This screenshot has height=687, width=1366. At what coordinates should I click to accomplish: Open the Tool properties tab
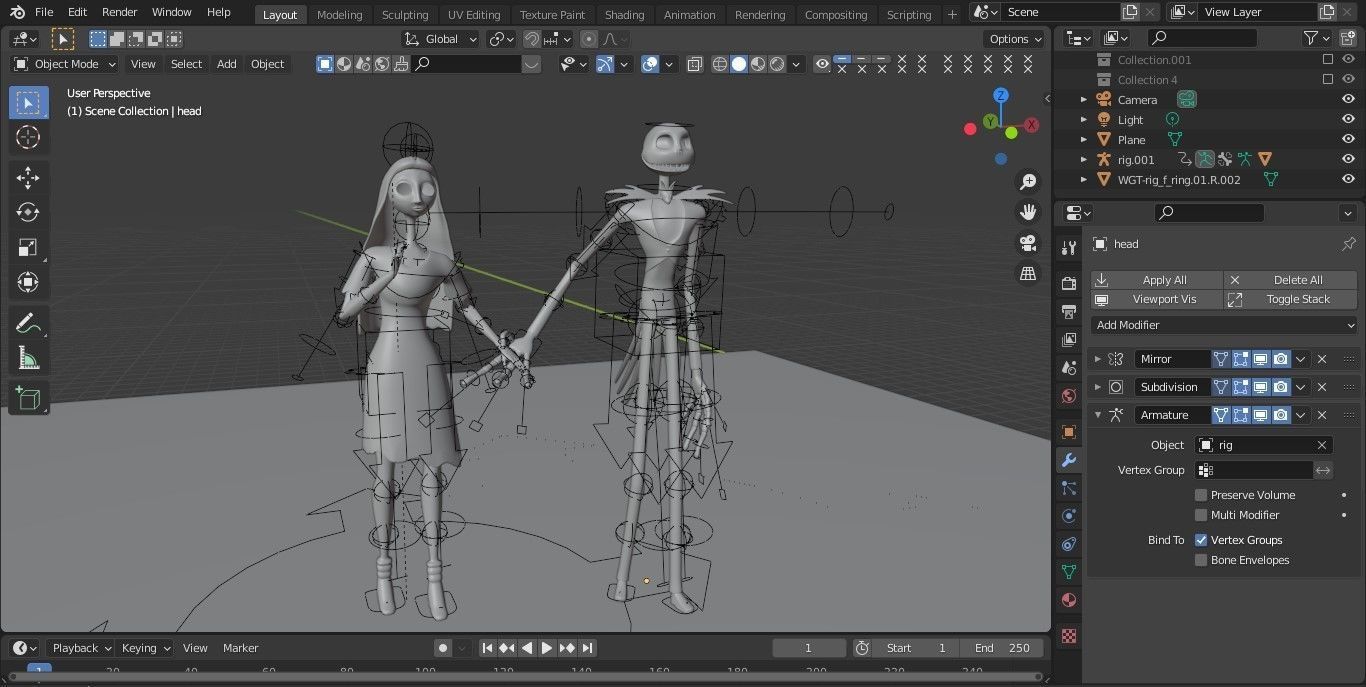click(x=1069, y=248)
